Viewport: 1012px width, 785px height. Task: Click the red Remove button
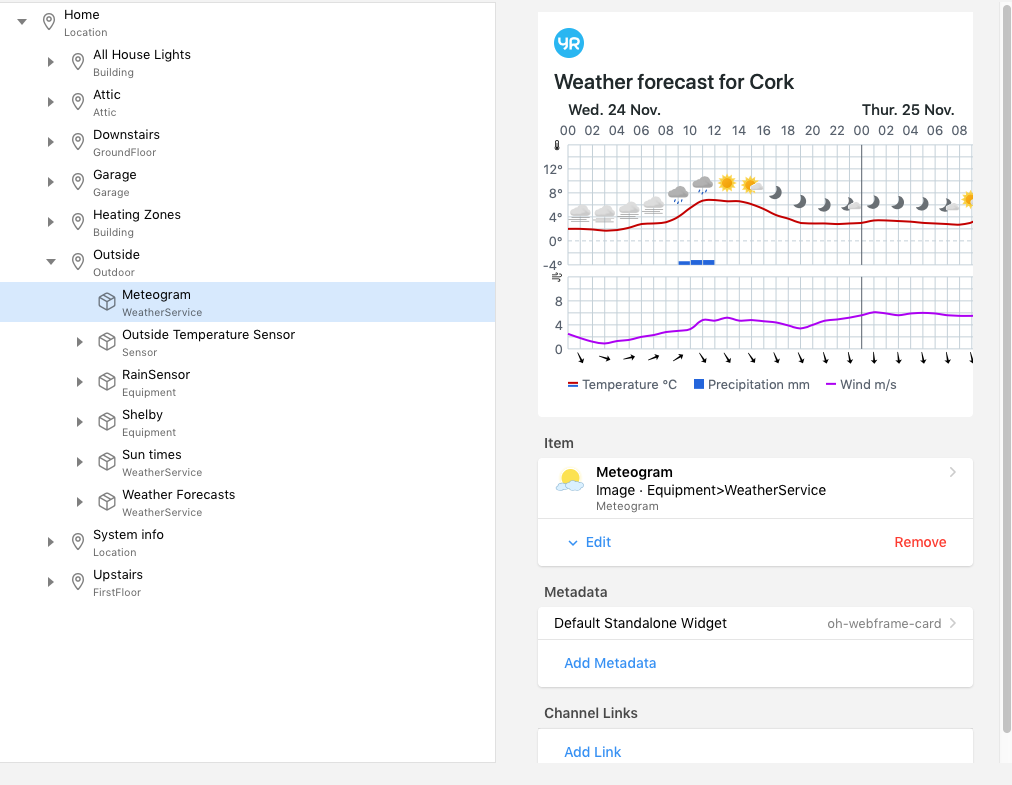click(x=920, y=542)
